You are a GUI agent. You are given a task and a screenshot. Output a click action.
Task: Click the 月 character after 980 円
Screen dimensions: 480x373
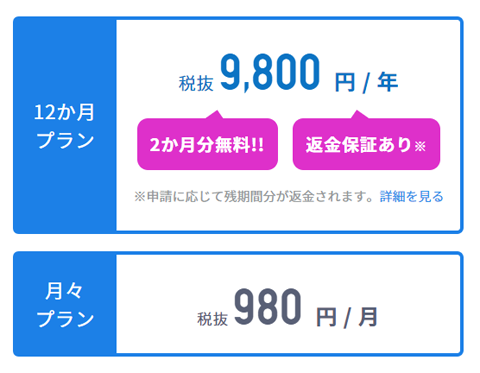(x=368, y=317)
